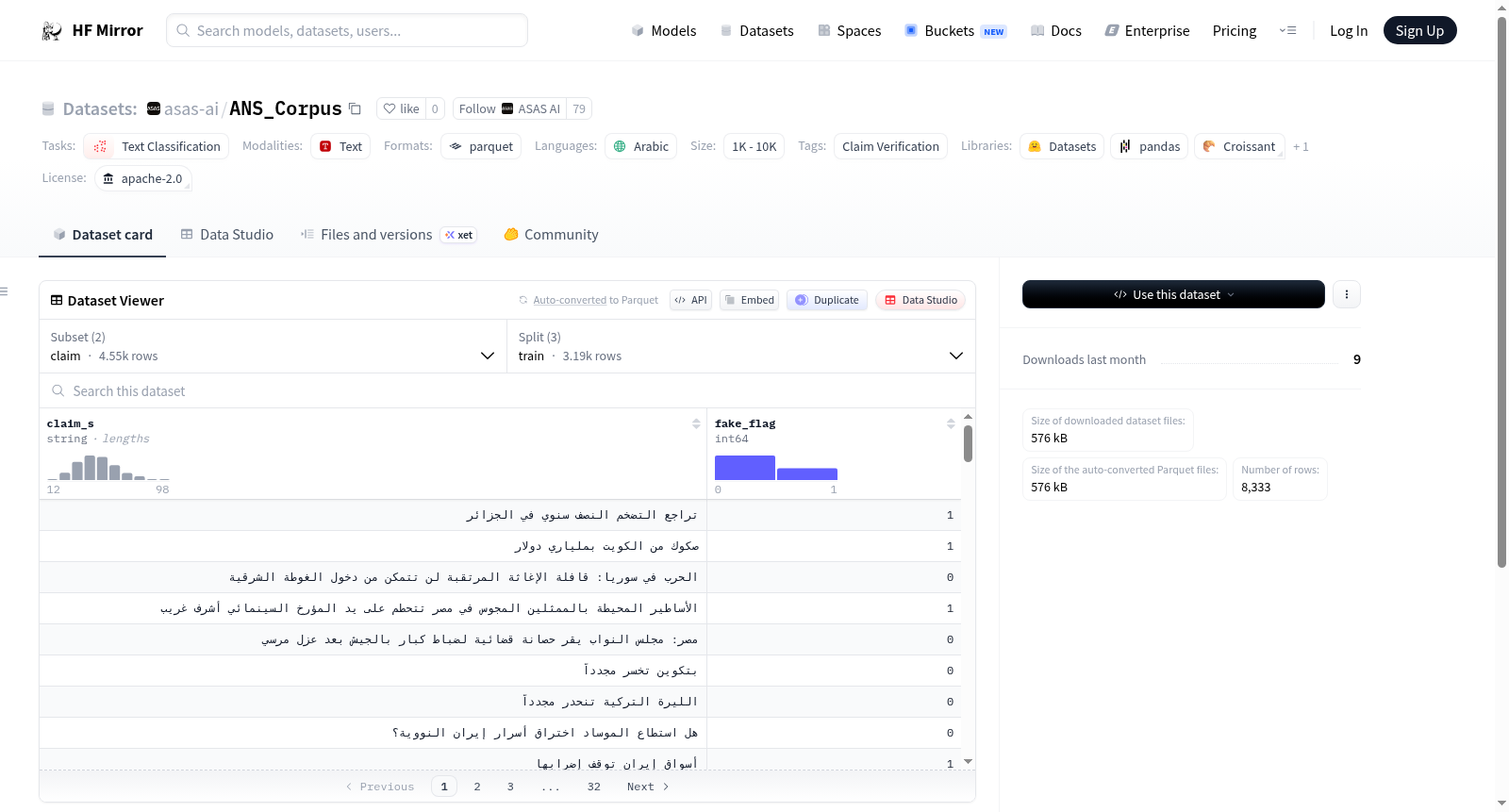Click the Arabic language tag
The image size is (1509, 812).
pyautogui.click(x=640, y=146)
